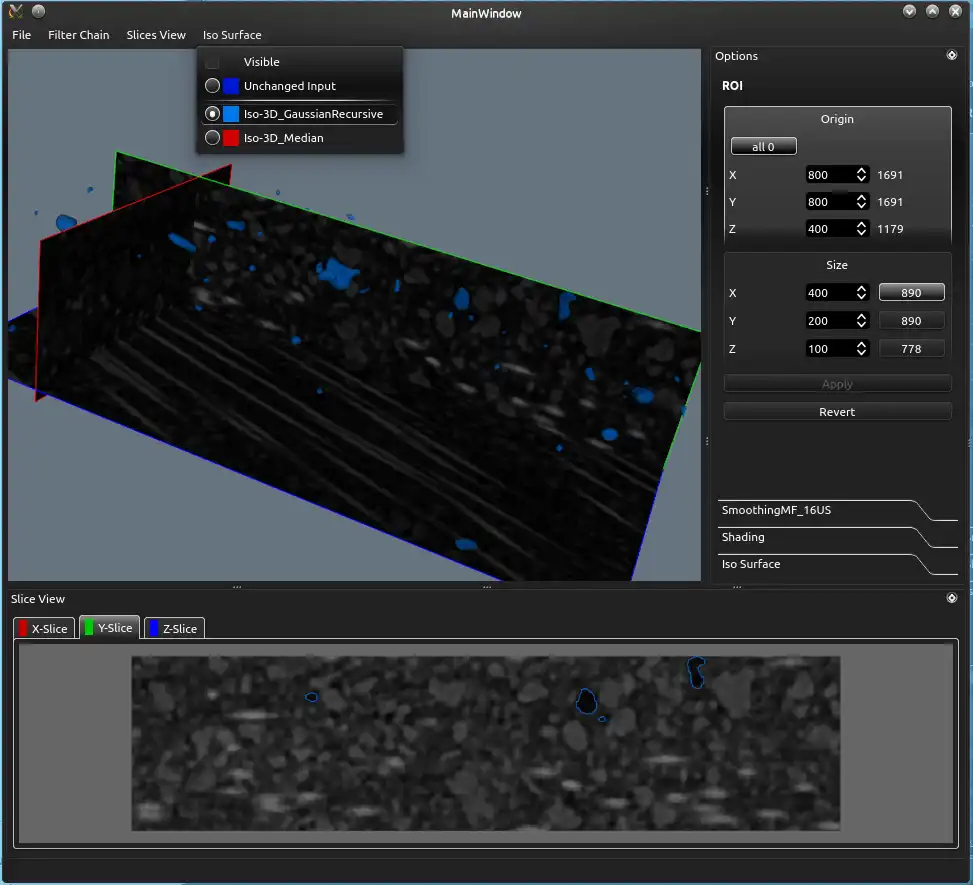The width and height of the screenshot is (973, 885).
Task: Click the Size X 890 max button
Action: click(x=911, y=293)
